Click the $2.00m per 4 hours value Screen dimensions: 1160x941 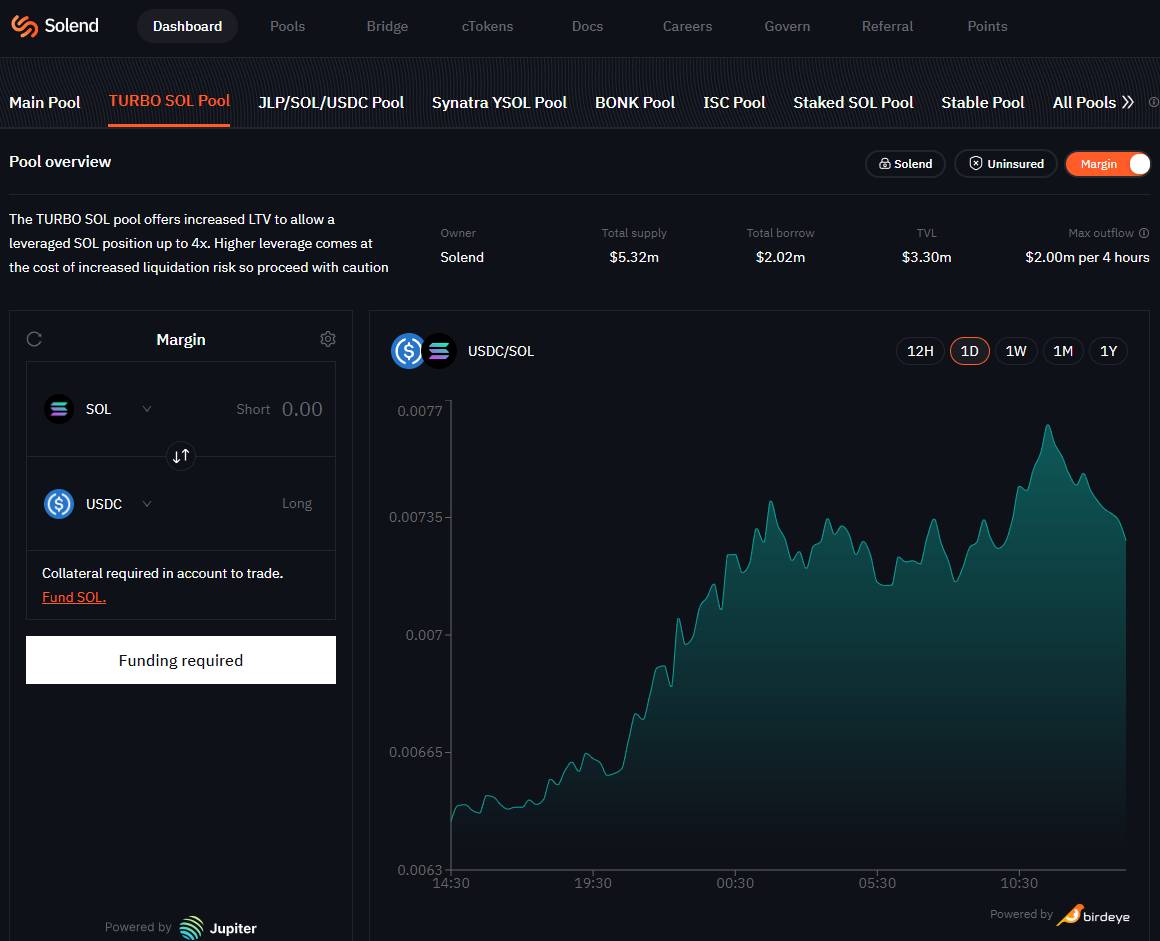point(1087,257)
